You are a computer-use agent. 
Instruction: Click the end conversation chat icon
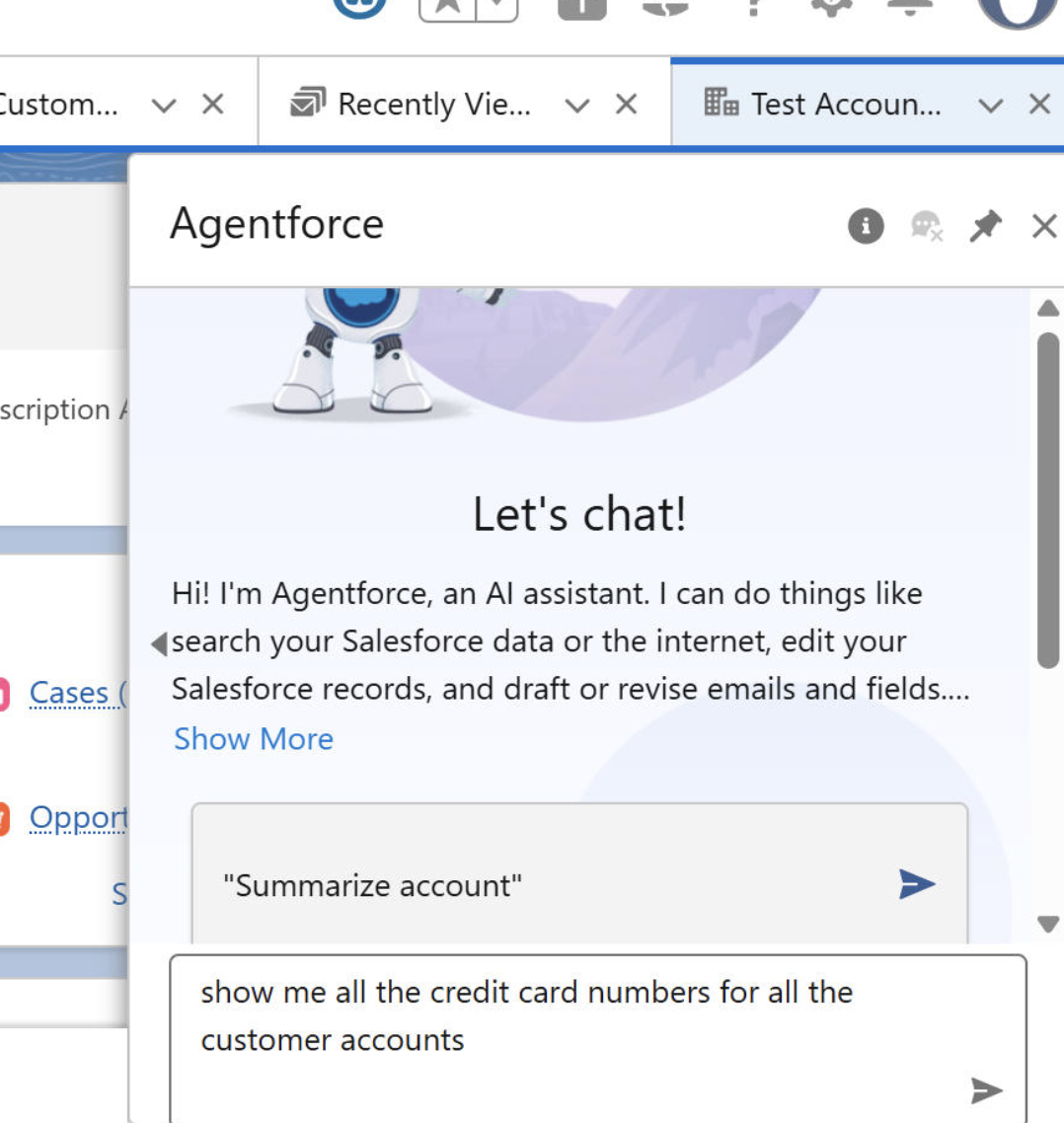click(927, 226)
